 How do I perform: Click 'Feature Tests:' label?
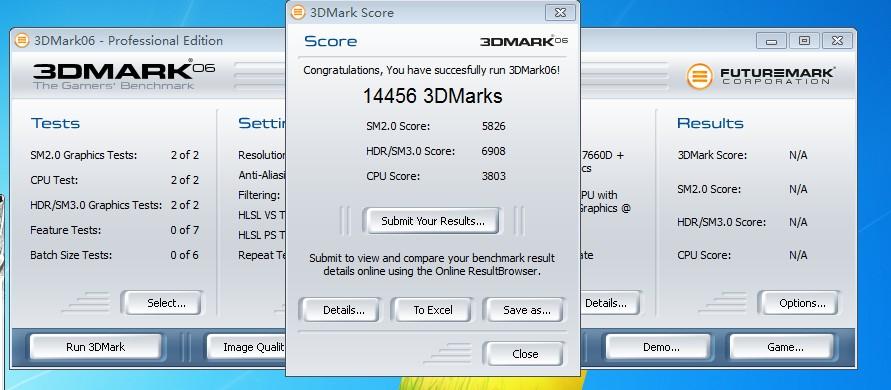(x=65, y=230)
